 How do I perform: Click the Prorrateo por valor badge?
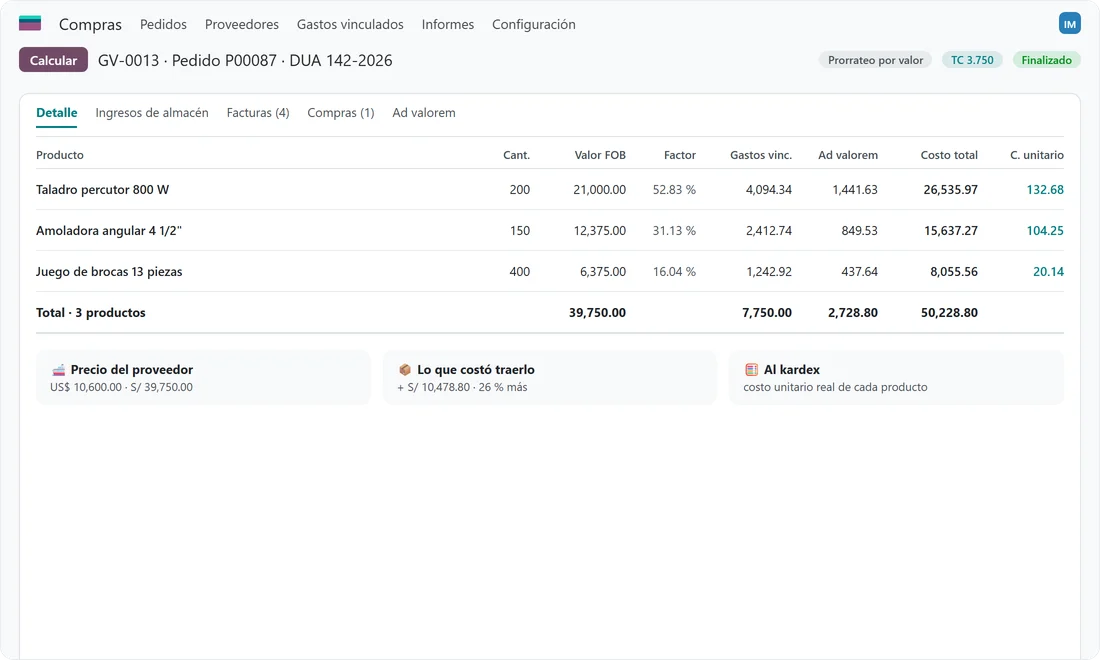click(x=876, y=60)
